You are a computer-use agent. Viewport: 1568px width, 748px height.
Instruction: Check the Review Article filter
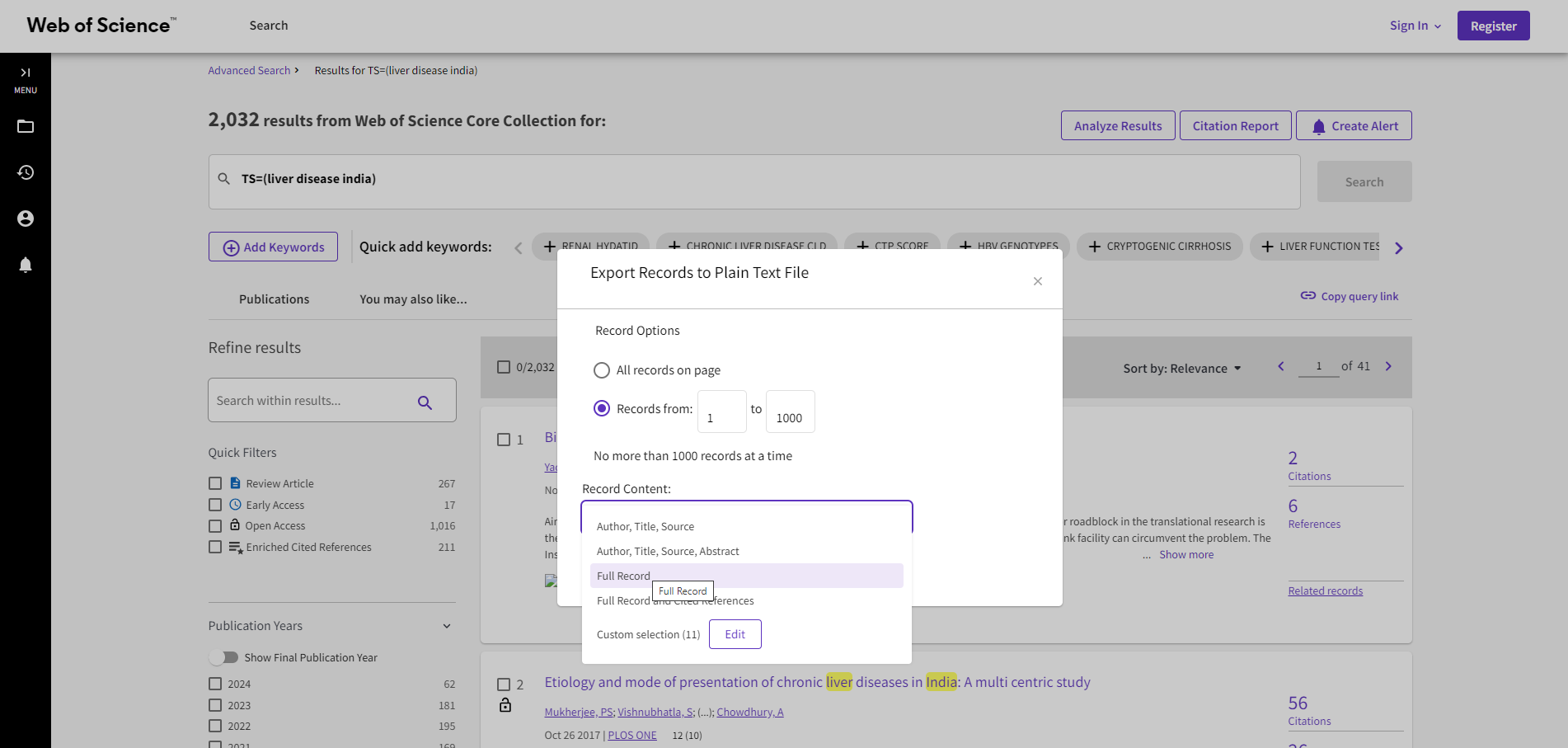click(215, 483)
